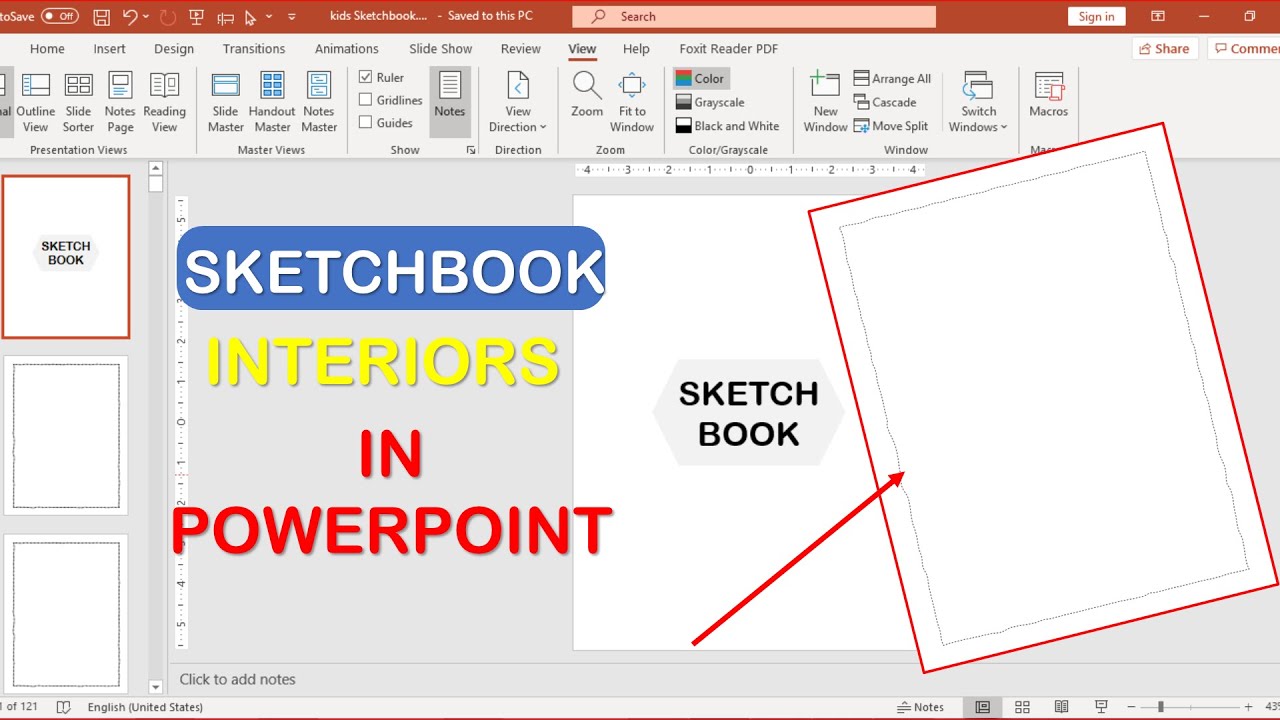Open a New Window
This screenshot has width=1280, height=720.
point(825,102)
